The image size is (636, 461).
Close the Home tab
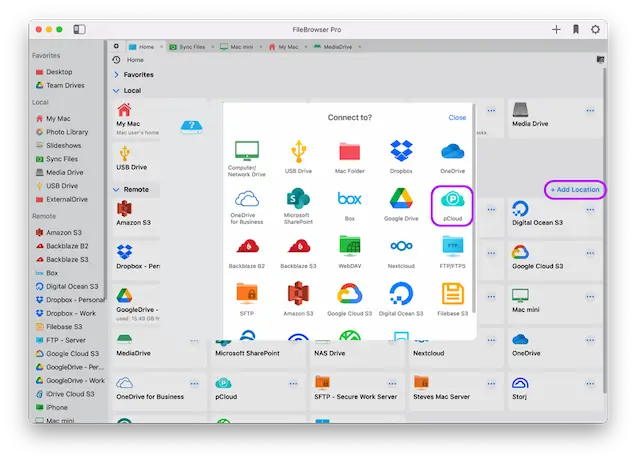click(161, 47)
